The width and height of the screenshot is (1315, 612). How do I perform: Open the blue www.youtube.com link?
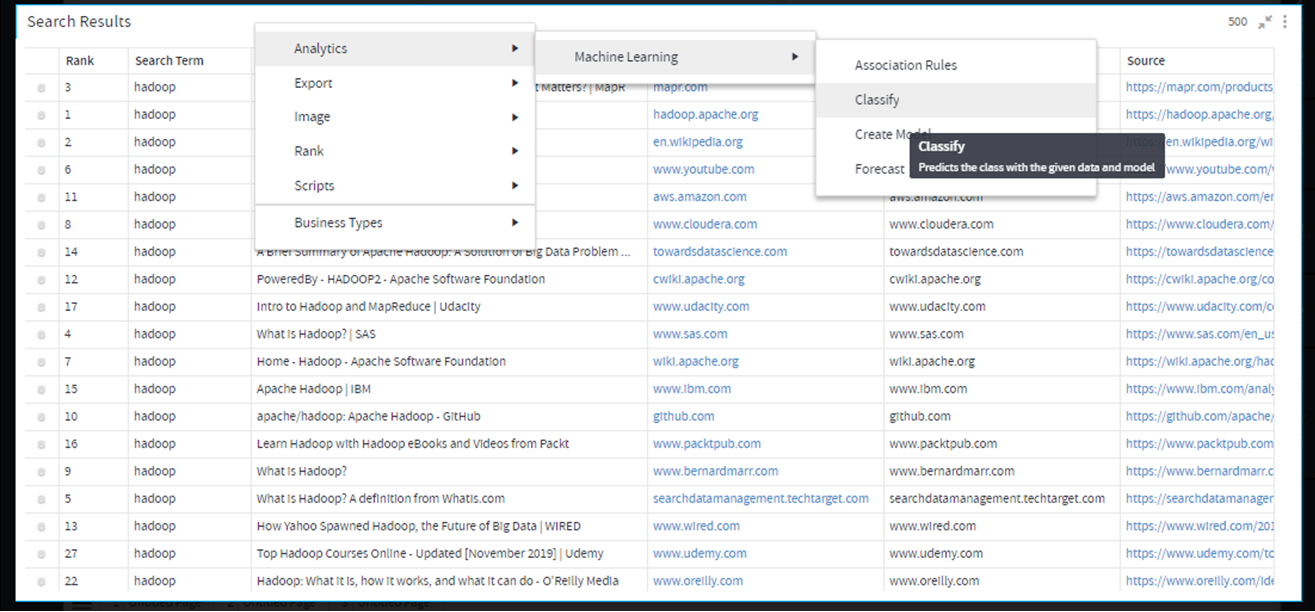point(704,170)
